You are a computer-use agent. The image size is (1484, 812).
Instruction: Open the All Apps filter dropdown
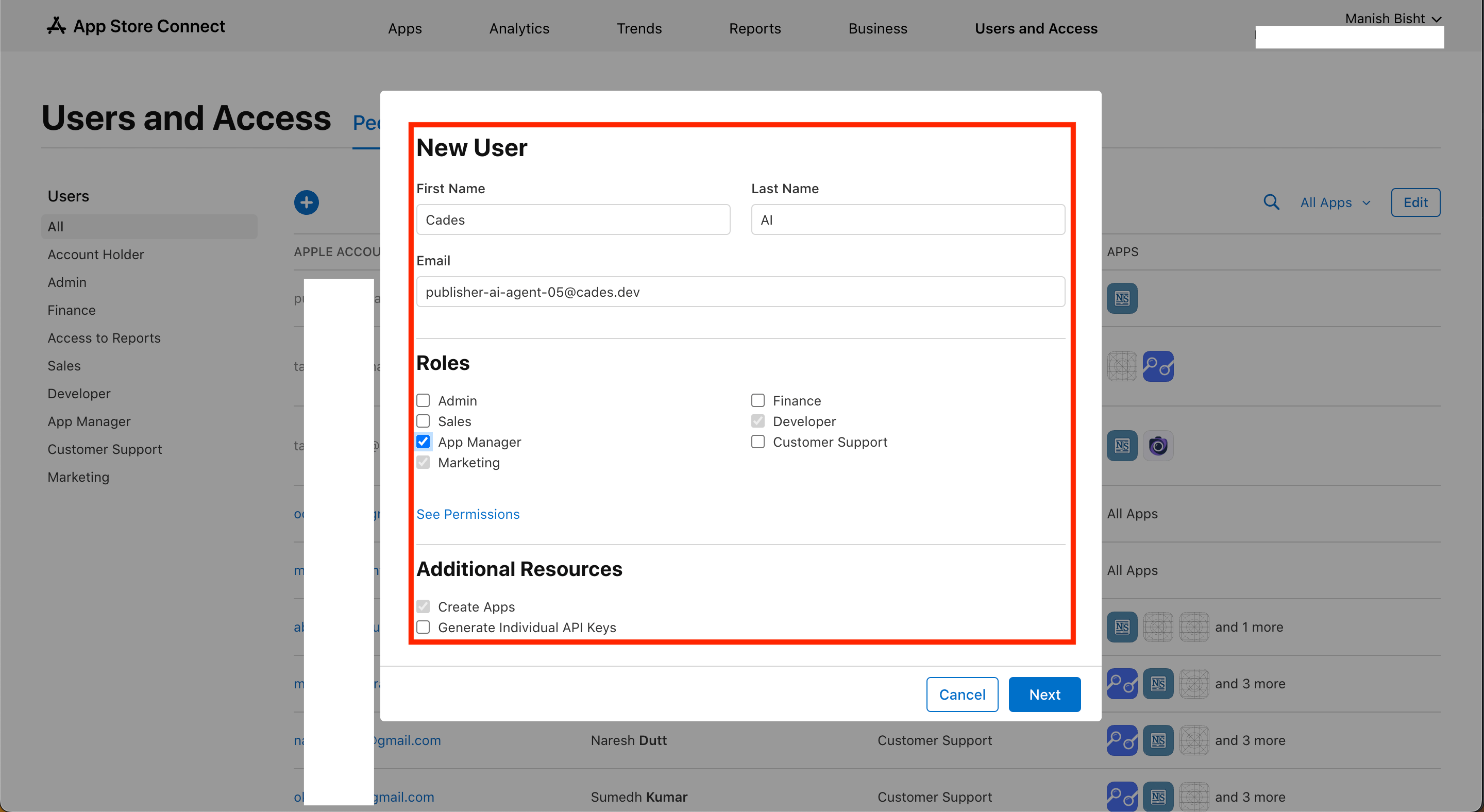tap(1335, 202)
